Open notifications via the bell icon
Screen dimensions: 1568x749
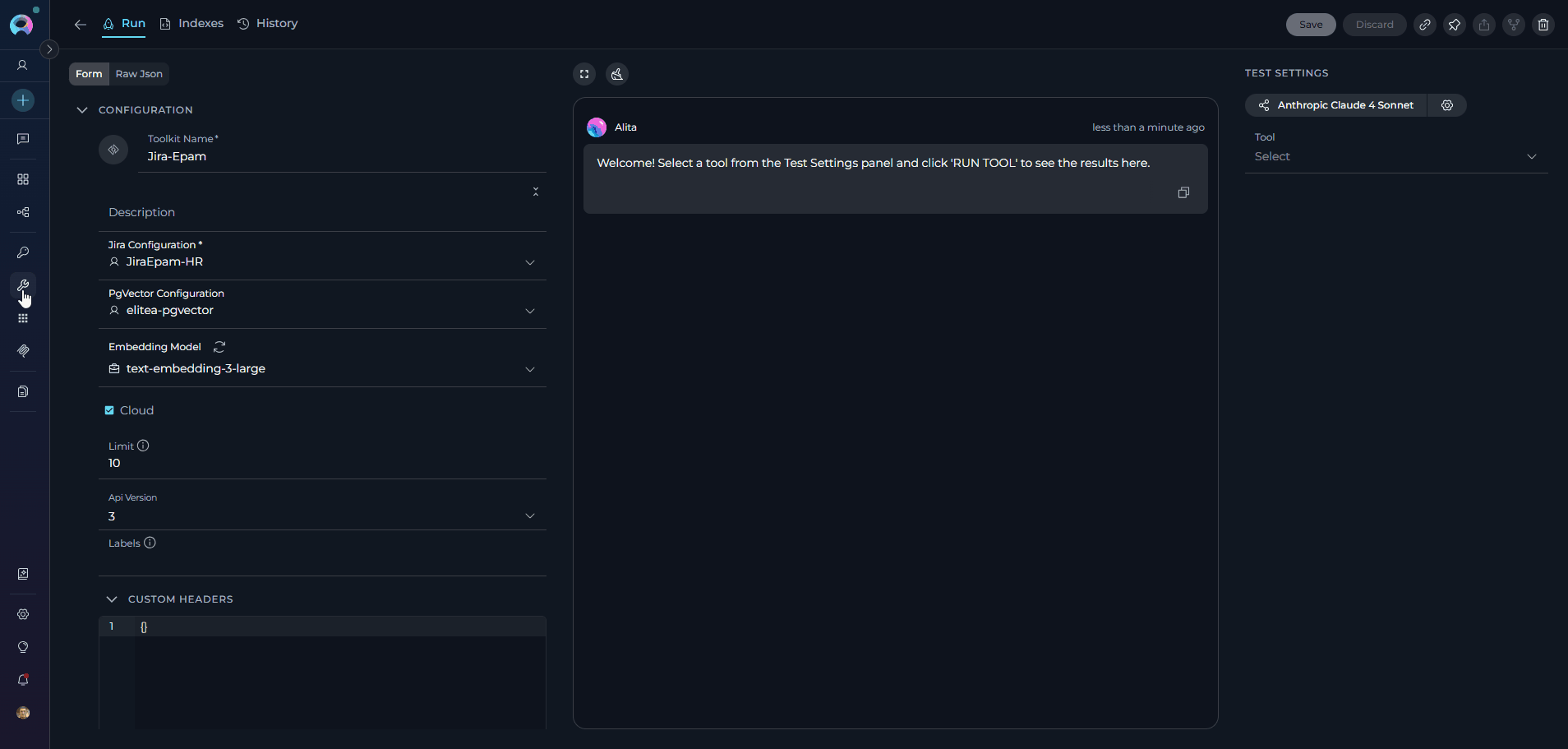[x=23, y=680]
